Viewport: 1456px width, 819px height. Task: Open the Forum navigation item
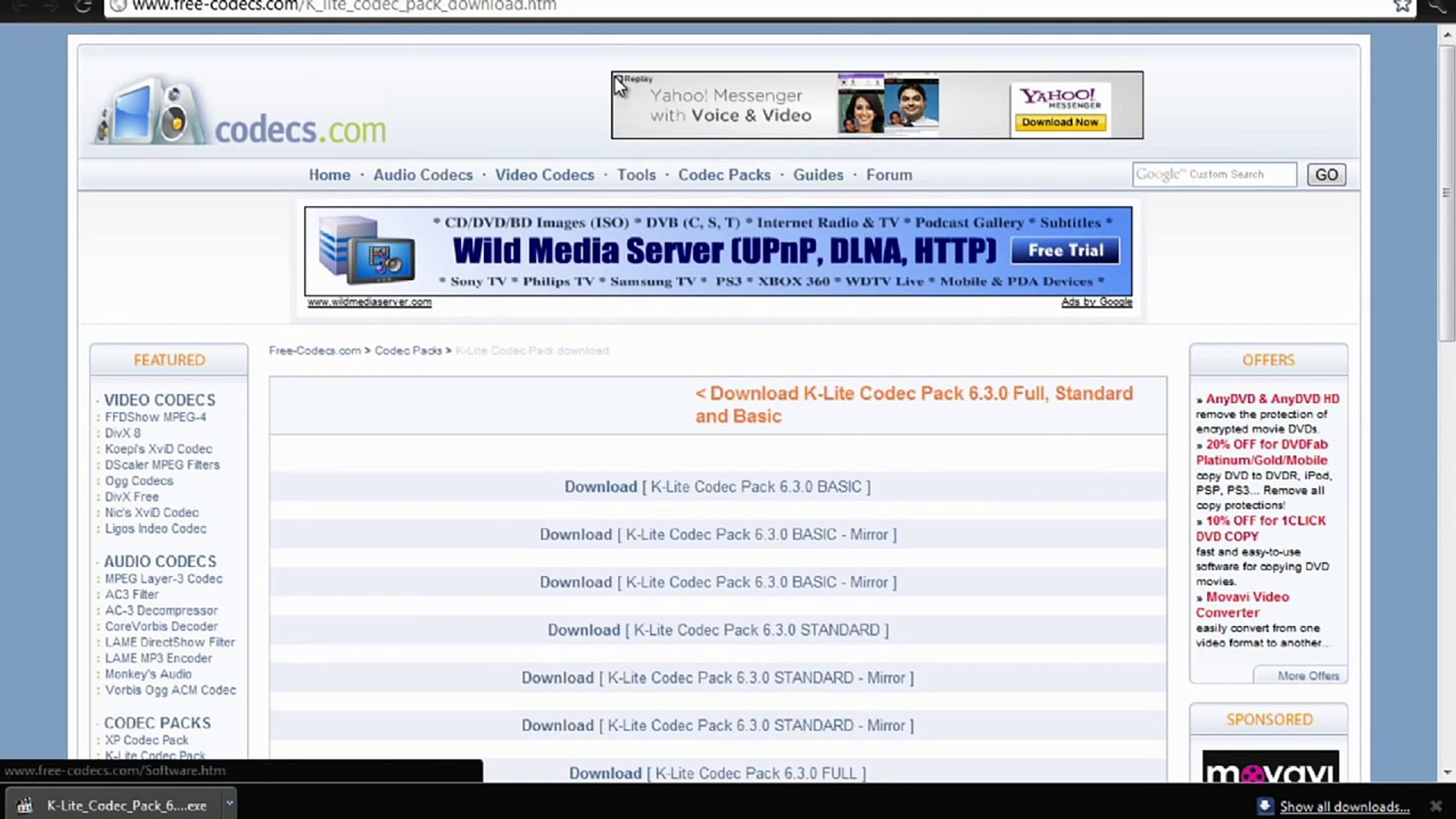[889, 175]
